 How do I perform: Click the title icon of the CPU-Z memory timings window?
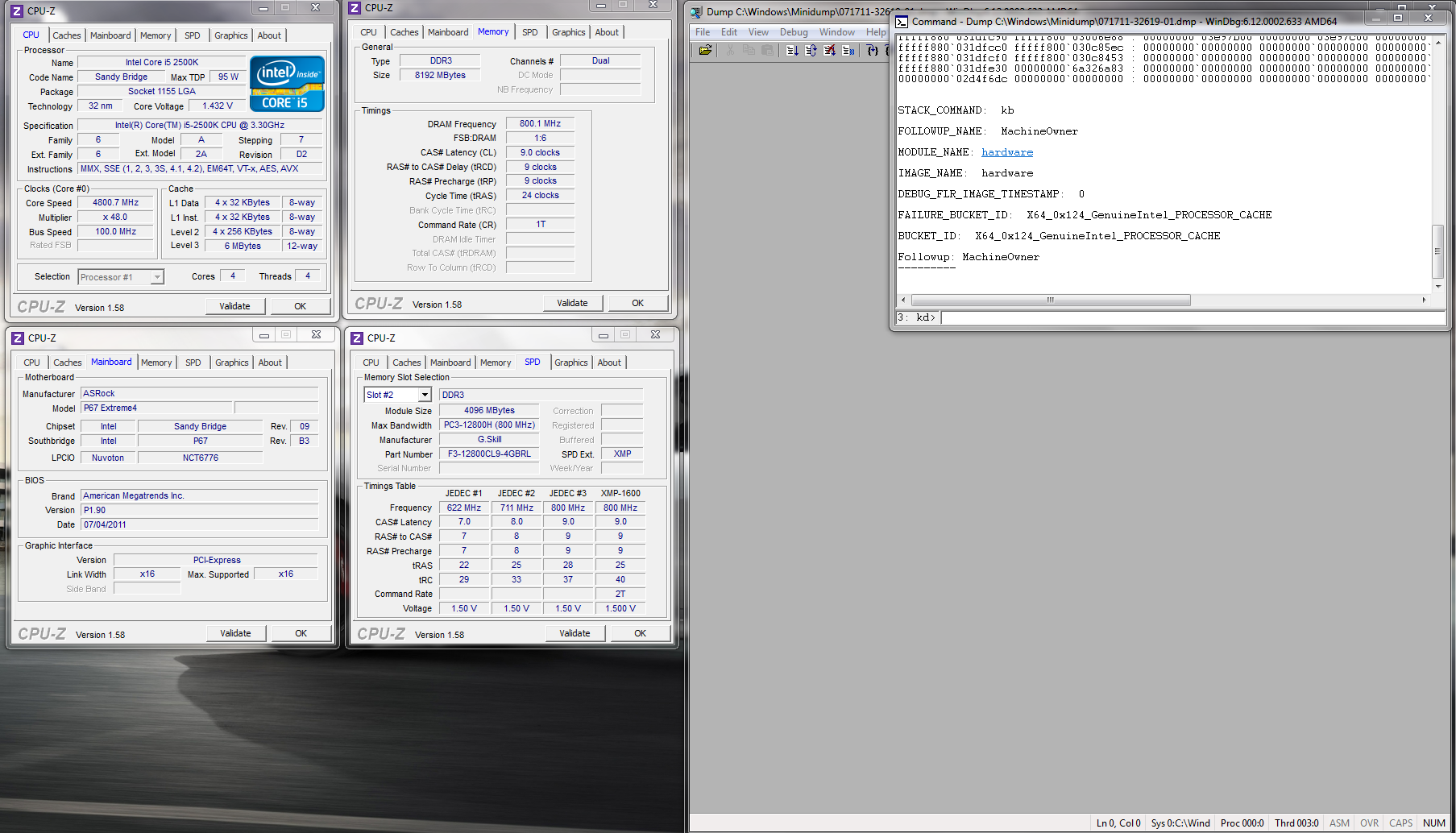[355, 8]
